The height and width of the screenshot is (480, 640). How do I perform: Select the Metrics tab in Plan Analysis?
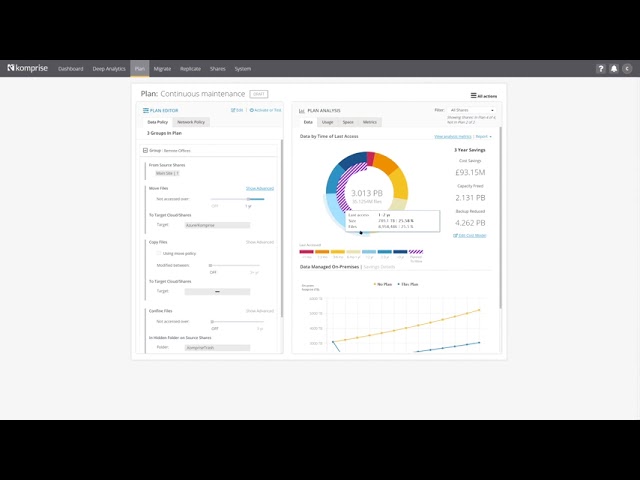click(x=370, y=122)
